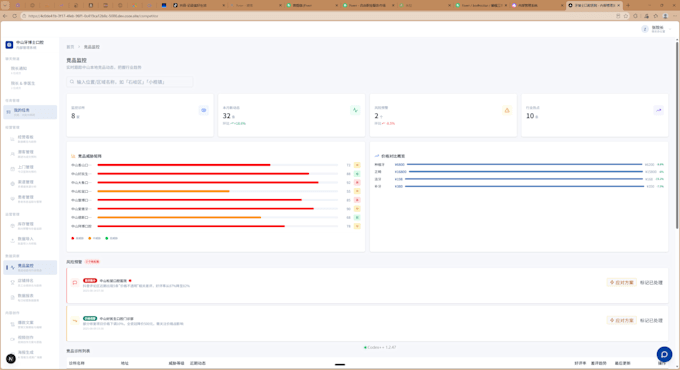
Task: Click the orange bar scoring 55
Action: point(163,191)
